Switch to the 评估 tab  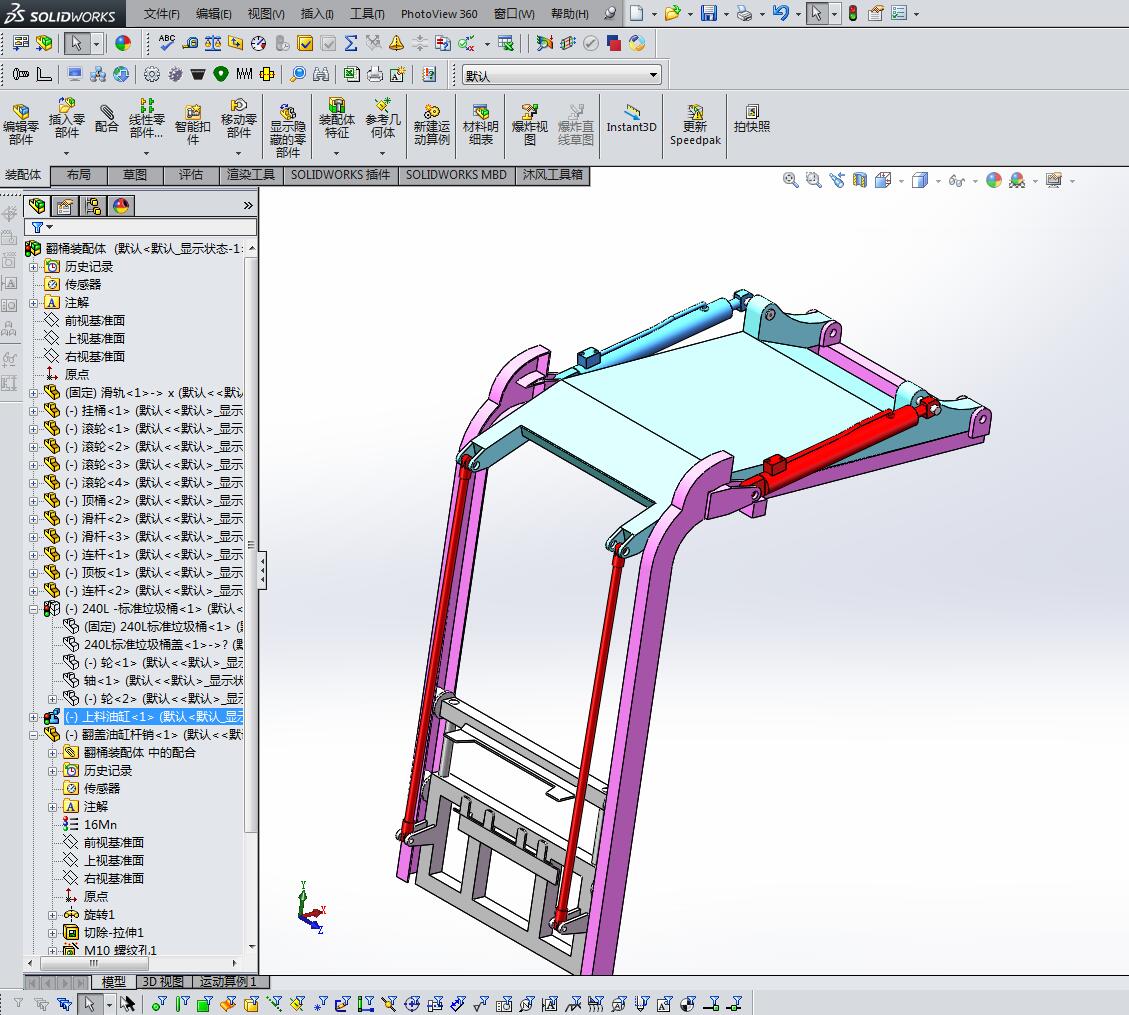(x=190, y=175)
